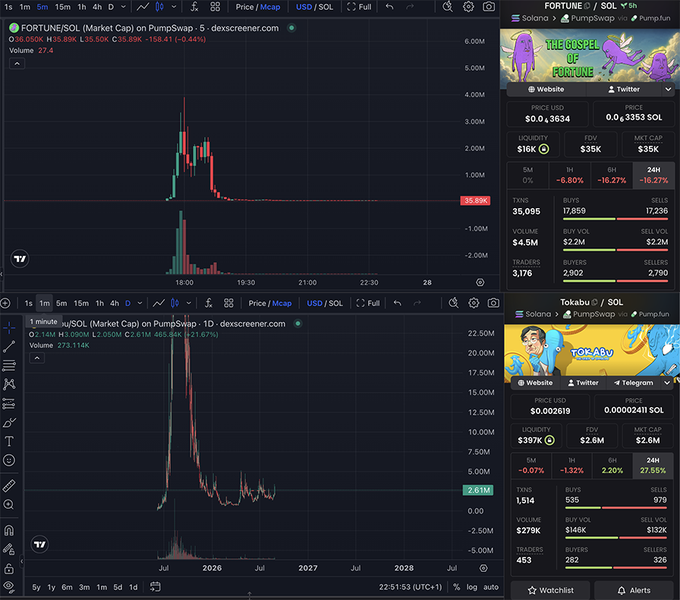The height and width of the screenshot is (600, 680).
Task: Toggle hide all drawings eye icon
Action: pos(9,587)
